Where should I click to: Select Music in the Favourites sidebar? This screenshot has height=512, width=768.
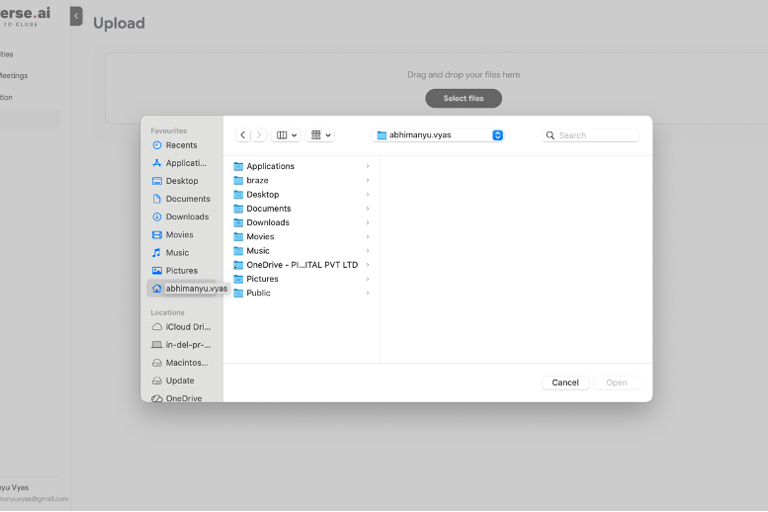click(181, 253)
